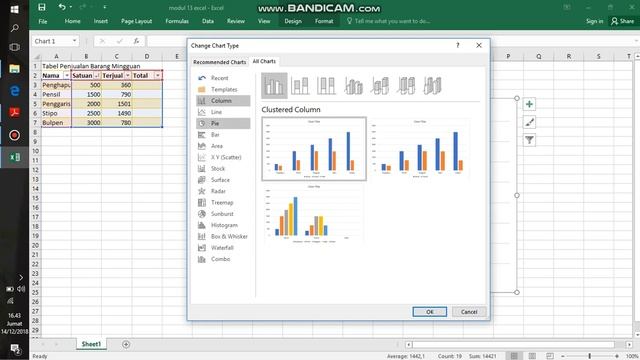This screenshot has width=640, height=360.
Task: Select the 3-D Clustered Column subtype icon
Action: [353, 86]
